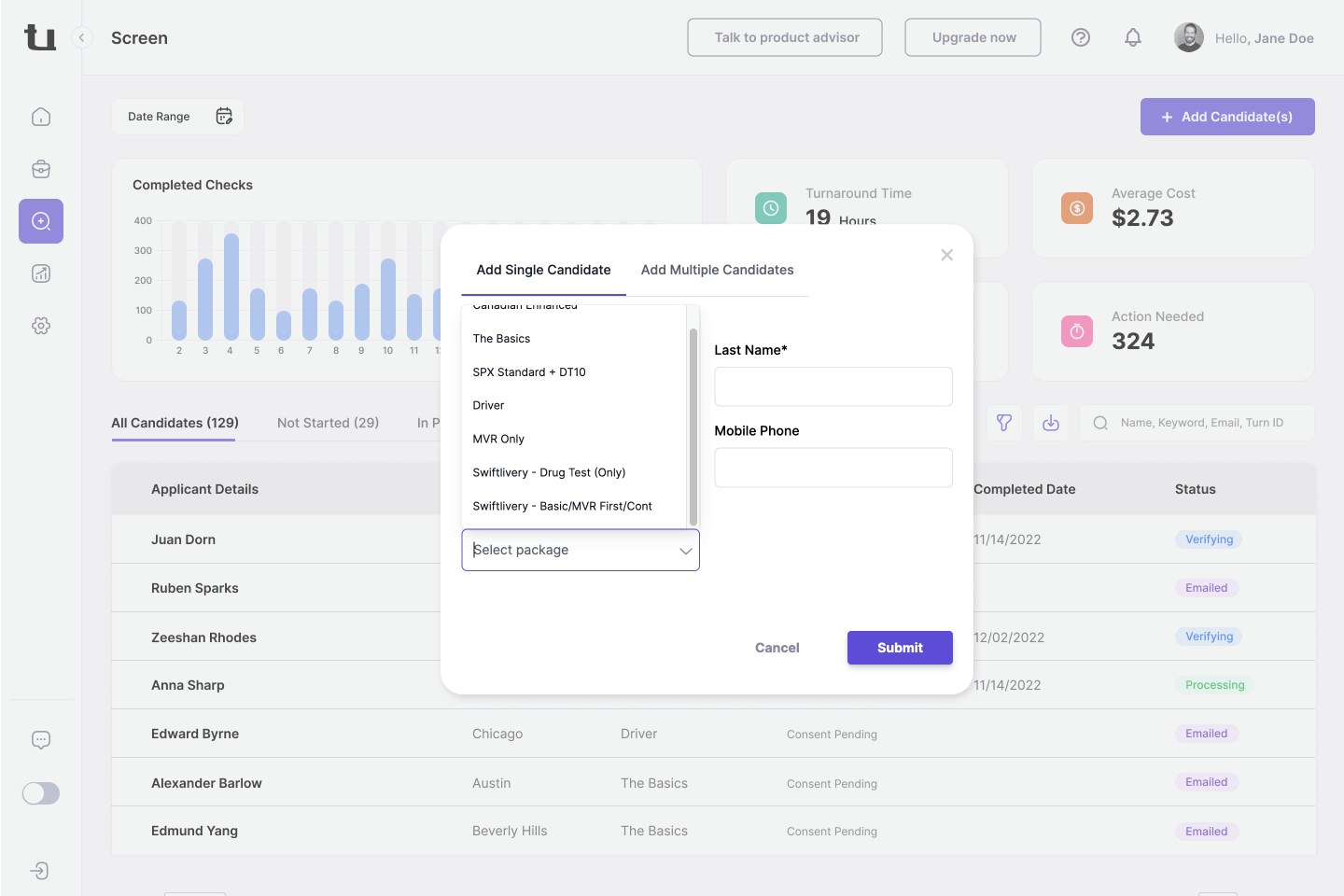This screenshot has height=896, width=1344.
Task: Select the Not Started (29) tab
Action: pyautogui.click(x=328, y=423)
